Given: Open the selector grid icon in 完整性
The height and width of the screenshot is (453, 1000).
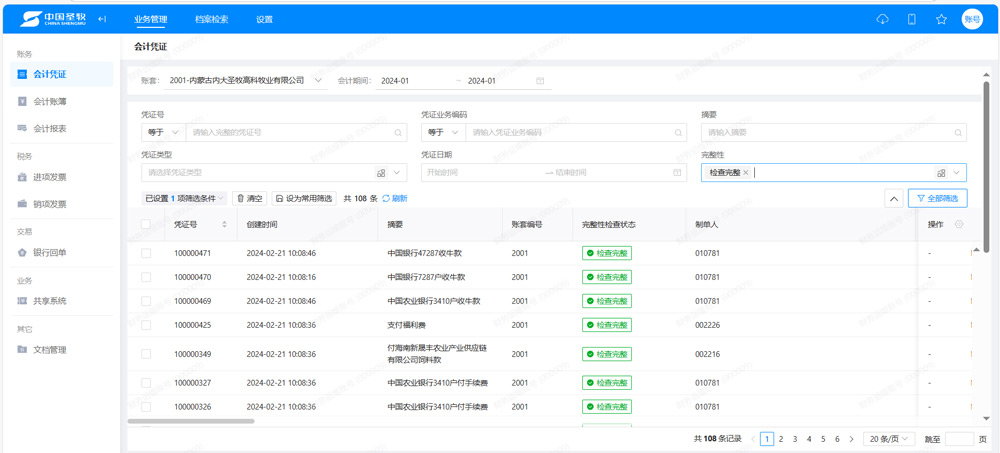Looking at the screenshot, I should click(941, 172).
